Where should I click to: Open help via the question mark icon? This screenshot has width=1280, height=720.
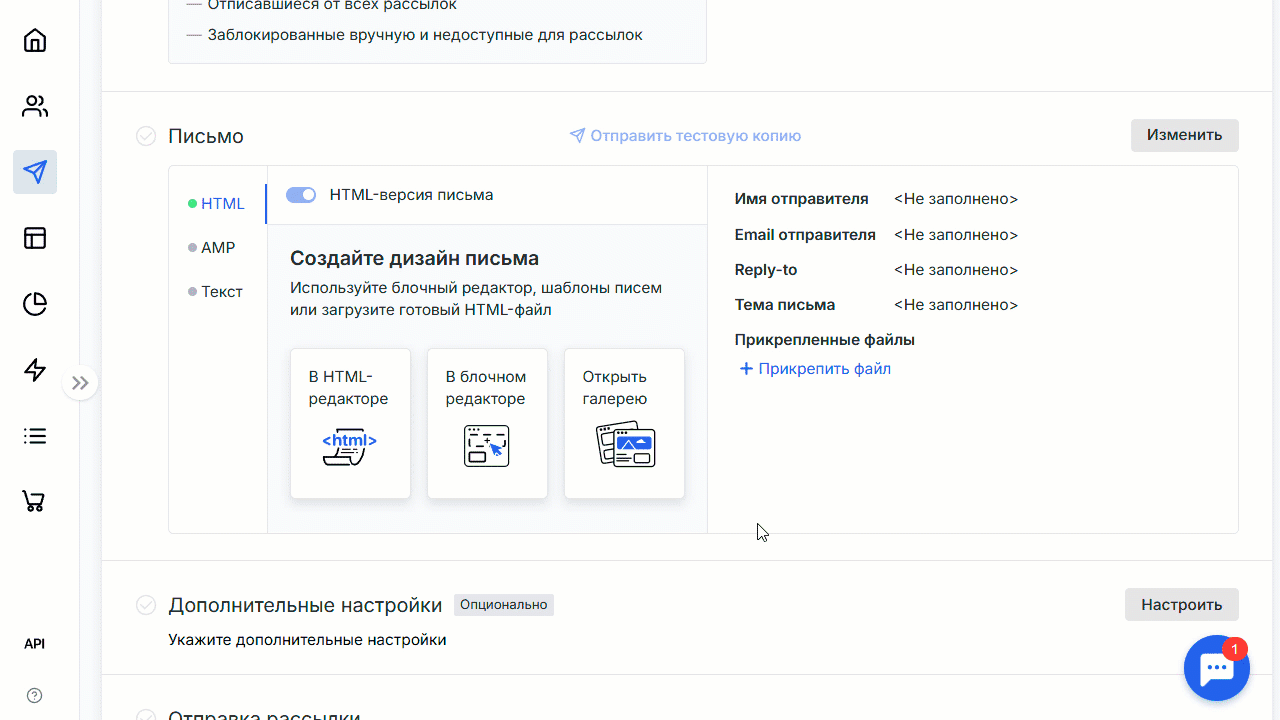click(x=34, y=695)
